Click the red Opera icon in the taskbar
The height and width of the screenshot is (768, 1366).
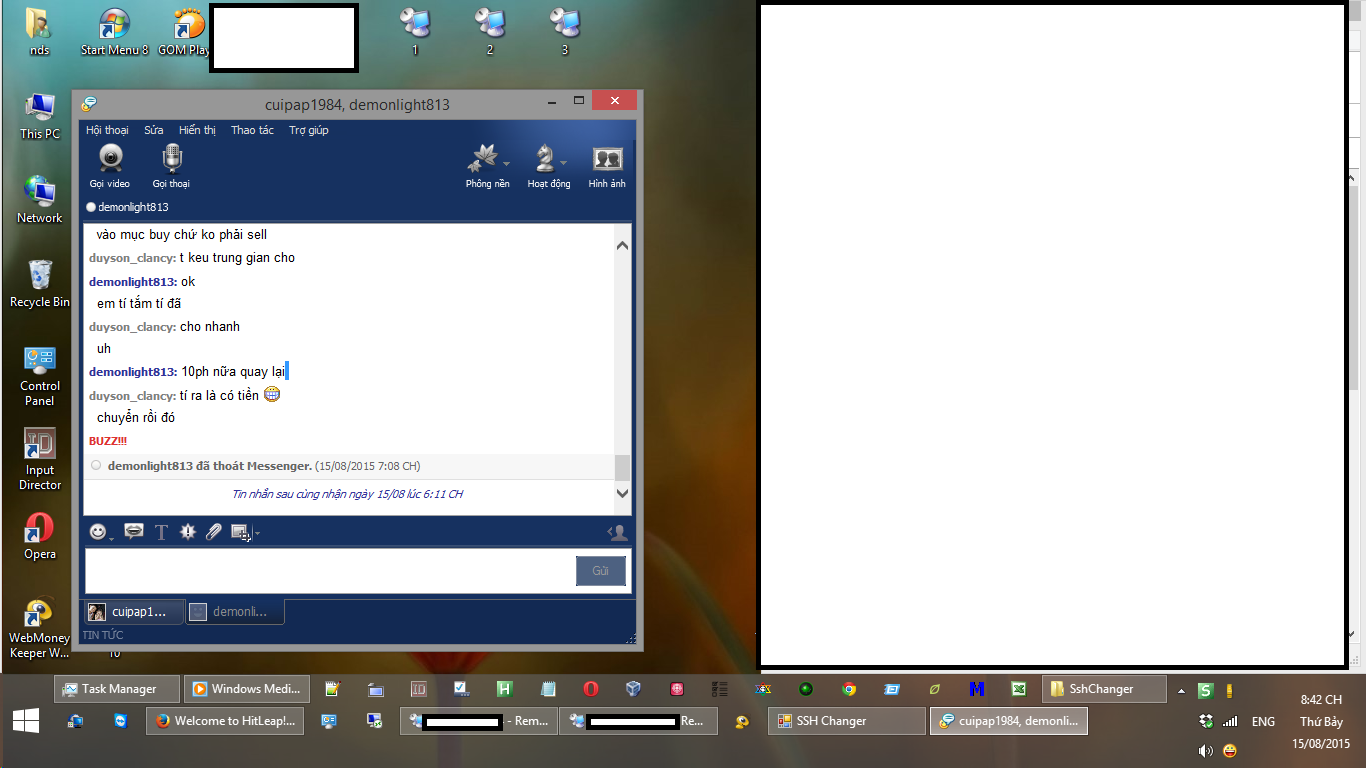(x=591, y=689)
